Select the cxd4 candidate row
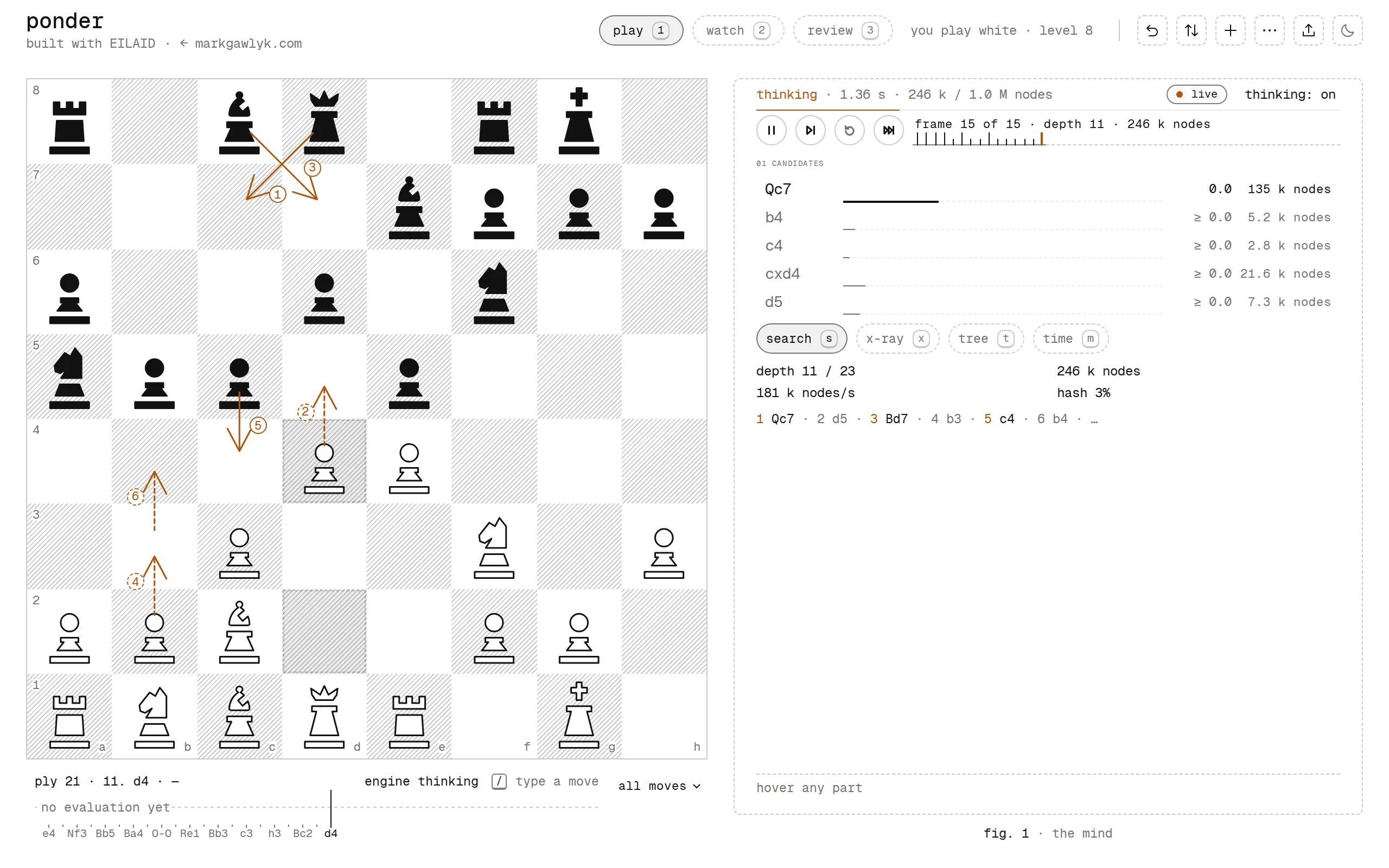Screen dimensions: 1389x868 click(1048, 275)
